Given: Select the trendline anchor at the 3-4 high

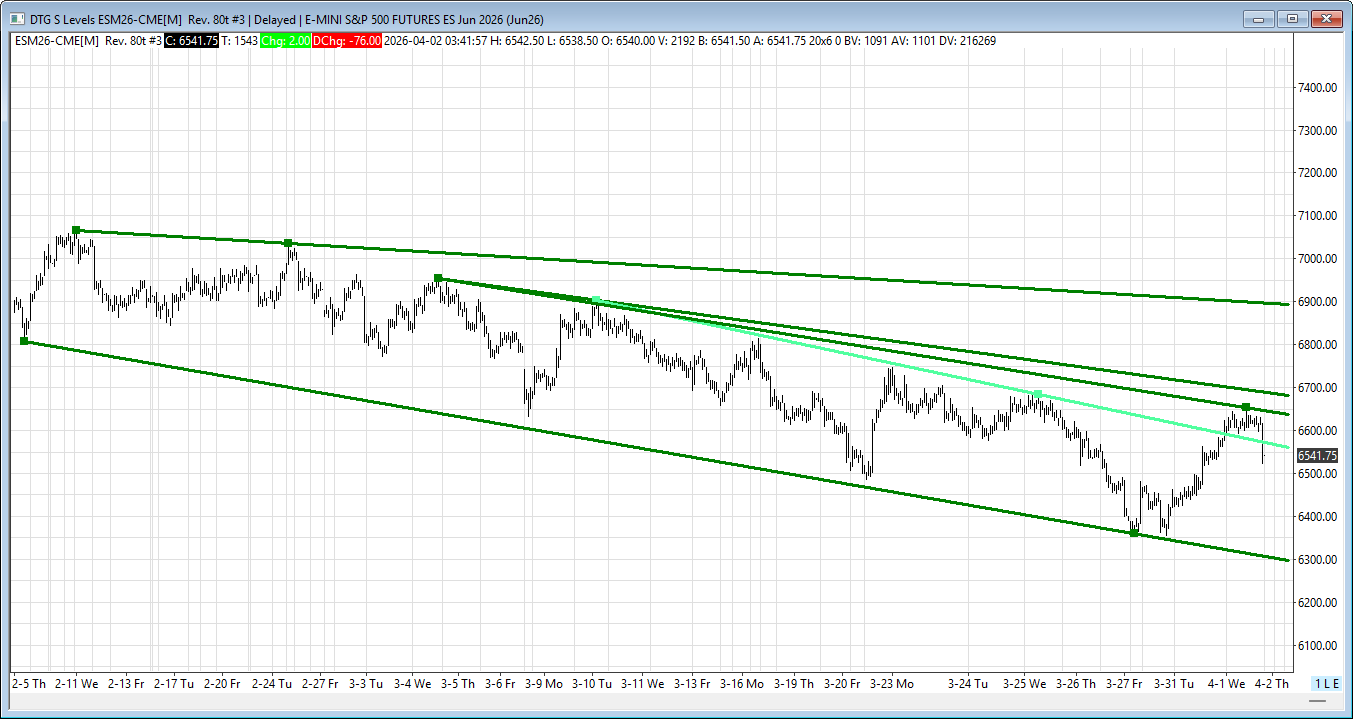Looking at the screenshot, I should click(x=438, y=278).
